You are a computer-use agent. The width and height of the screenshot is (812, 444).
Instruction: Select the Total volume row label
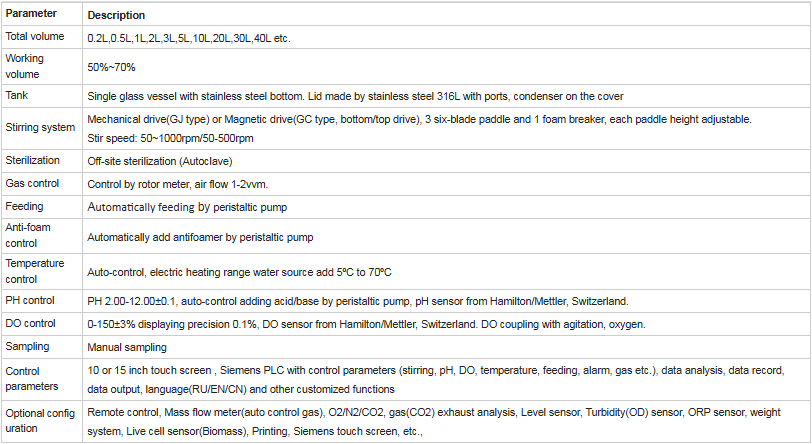tap(35, 37)
